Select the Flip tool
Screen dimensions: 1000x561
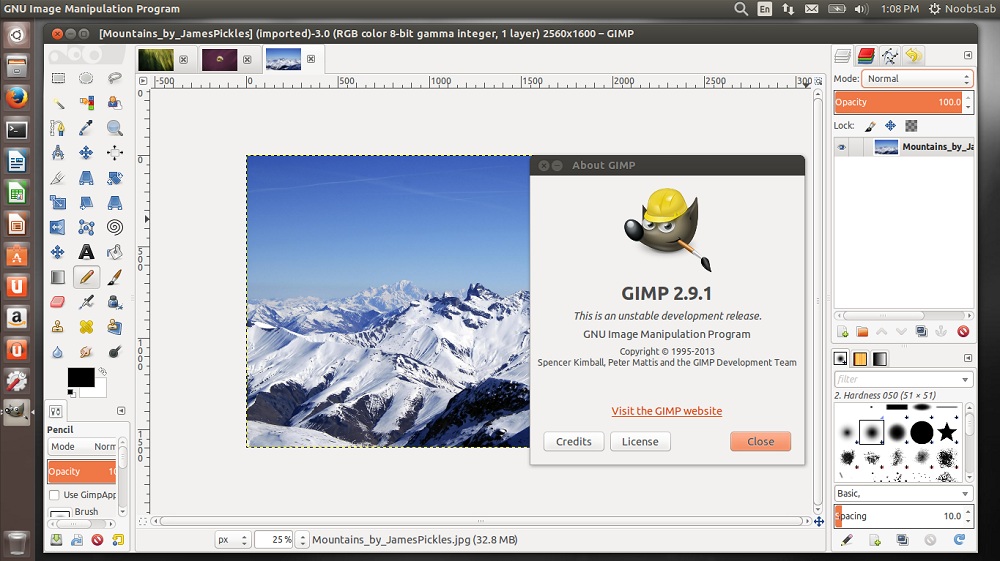click(58, 228)
